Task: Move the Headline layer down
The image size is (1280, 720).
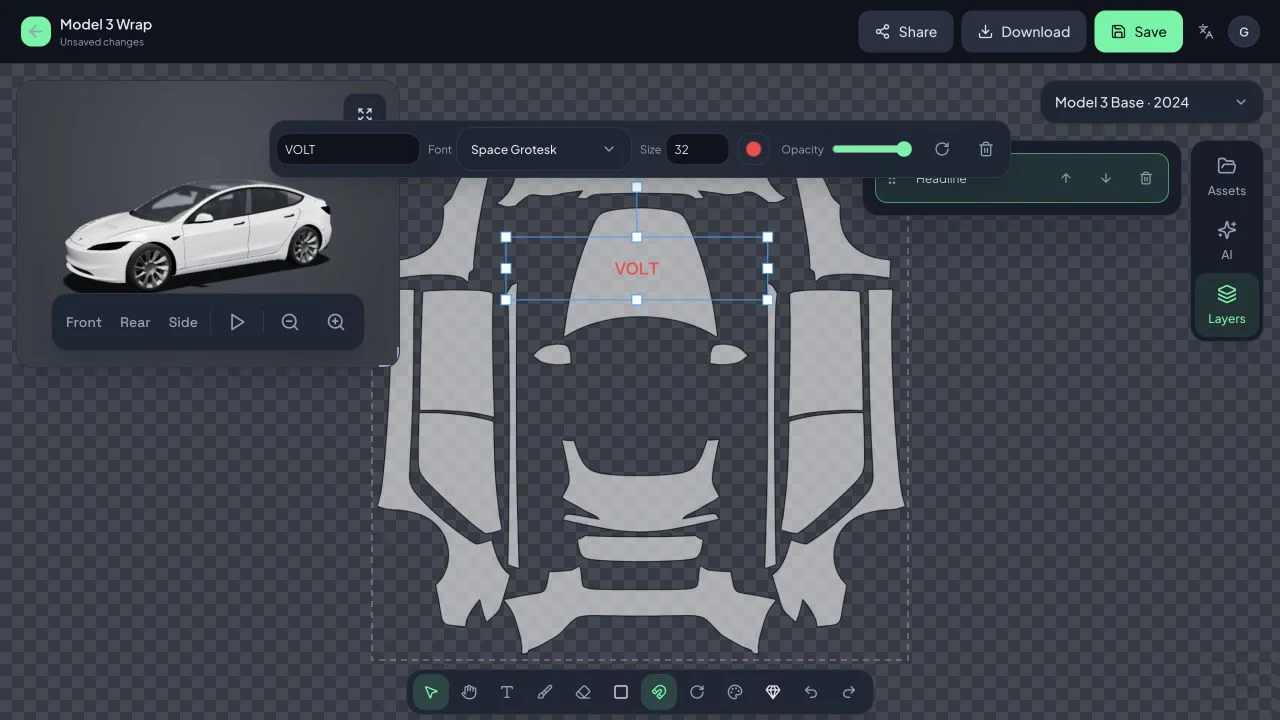Action: [1106, 178]
